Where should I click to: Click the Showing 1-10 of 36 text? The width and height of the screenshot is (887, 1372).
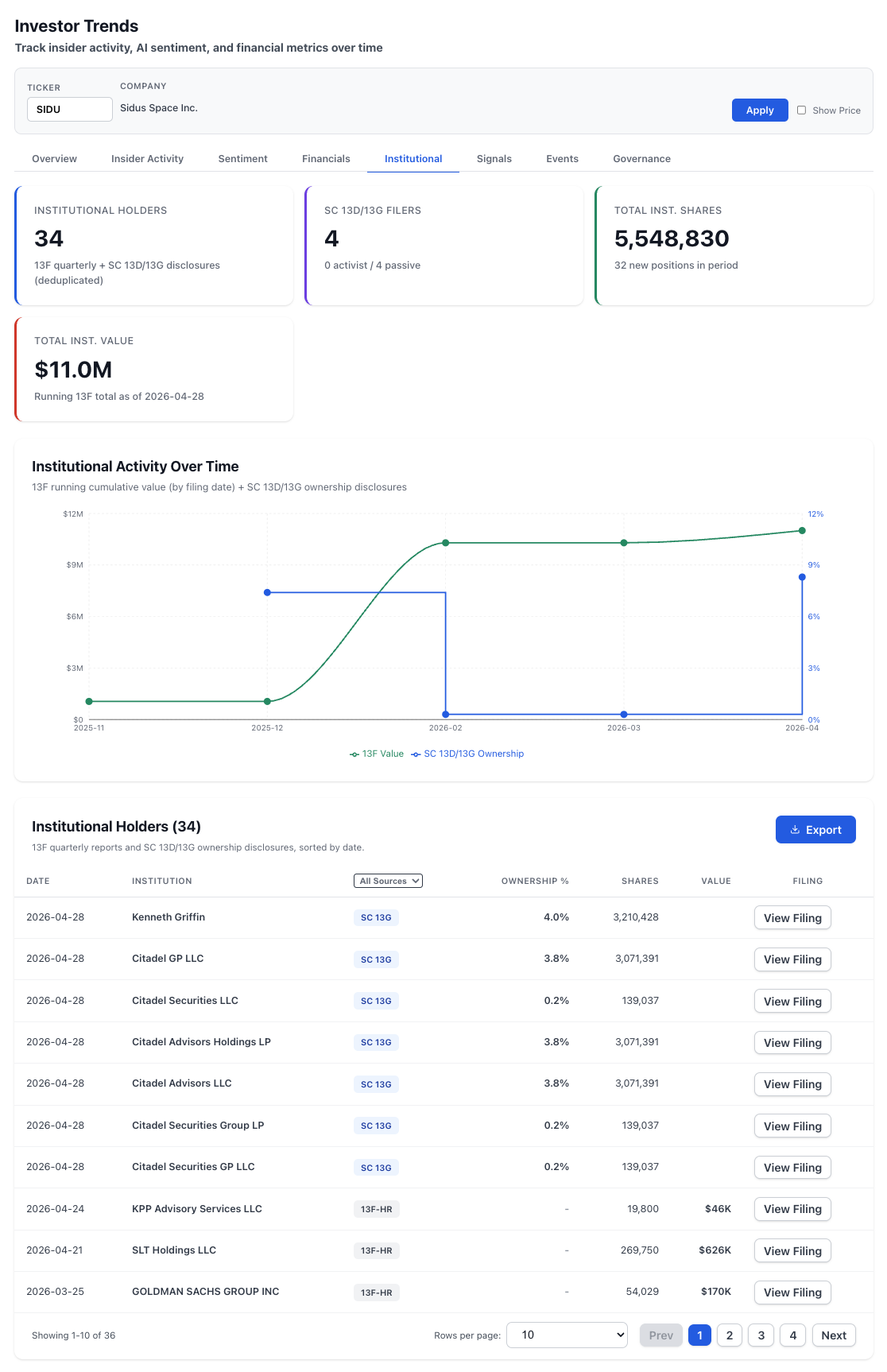click(74, 1335)
